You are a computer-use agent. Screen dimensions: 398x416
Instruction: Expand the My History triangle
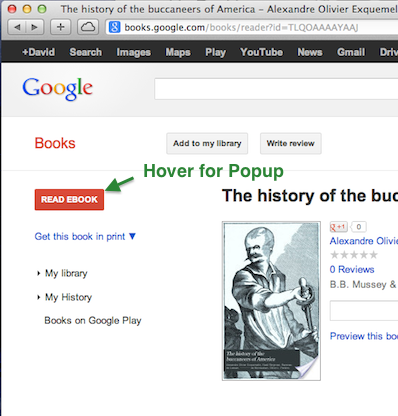[x=39, y=297]
